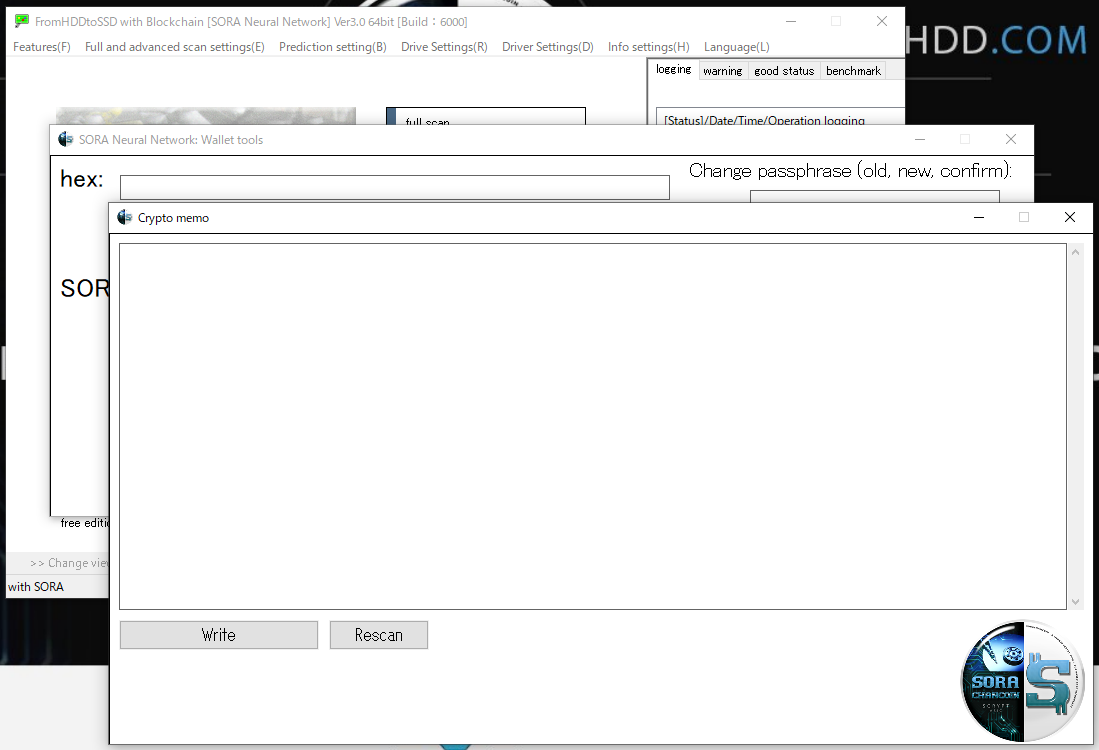Click the Crypto memo scrollbar up arrow
This screenshot has height=750, width=1099.
1076,252
